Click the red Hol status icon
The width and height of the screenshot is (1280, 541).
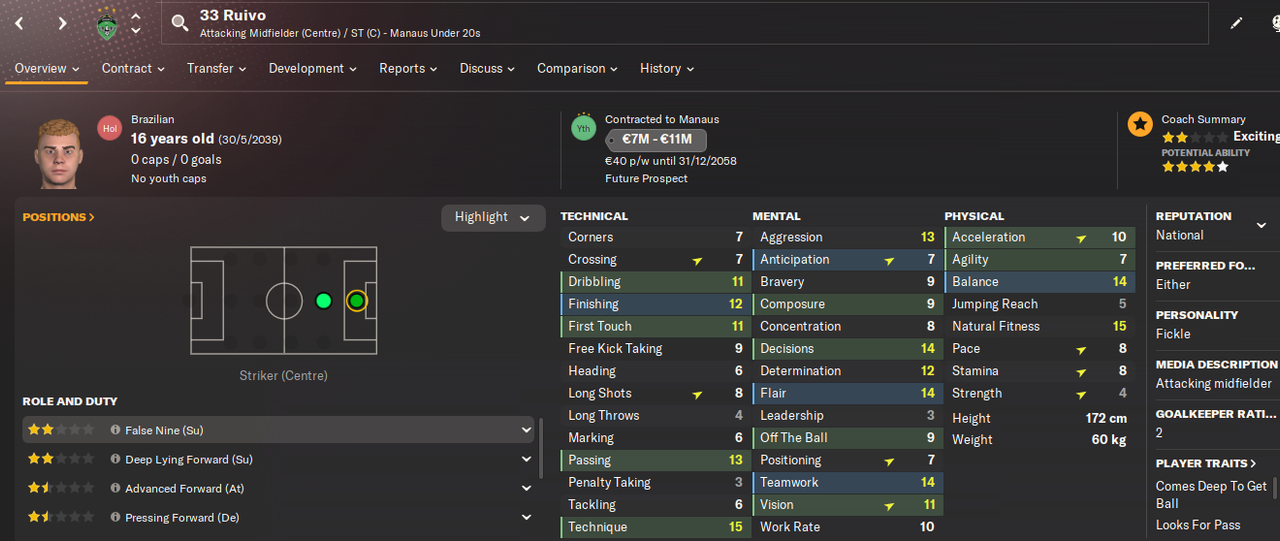pos(110,128)
